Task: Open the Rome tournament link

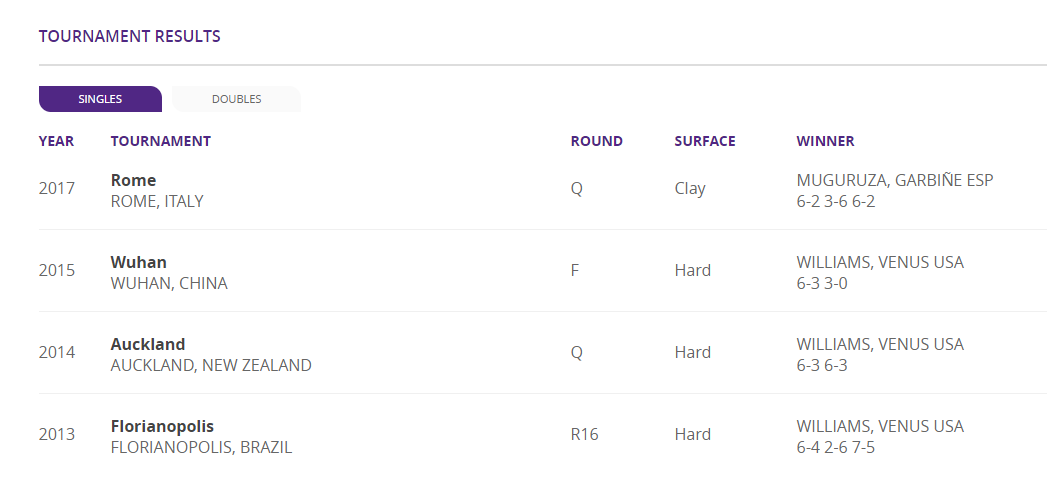Action: [x=134, y=180]
